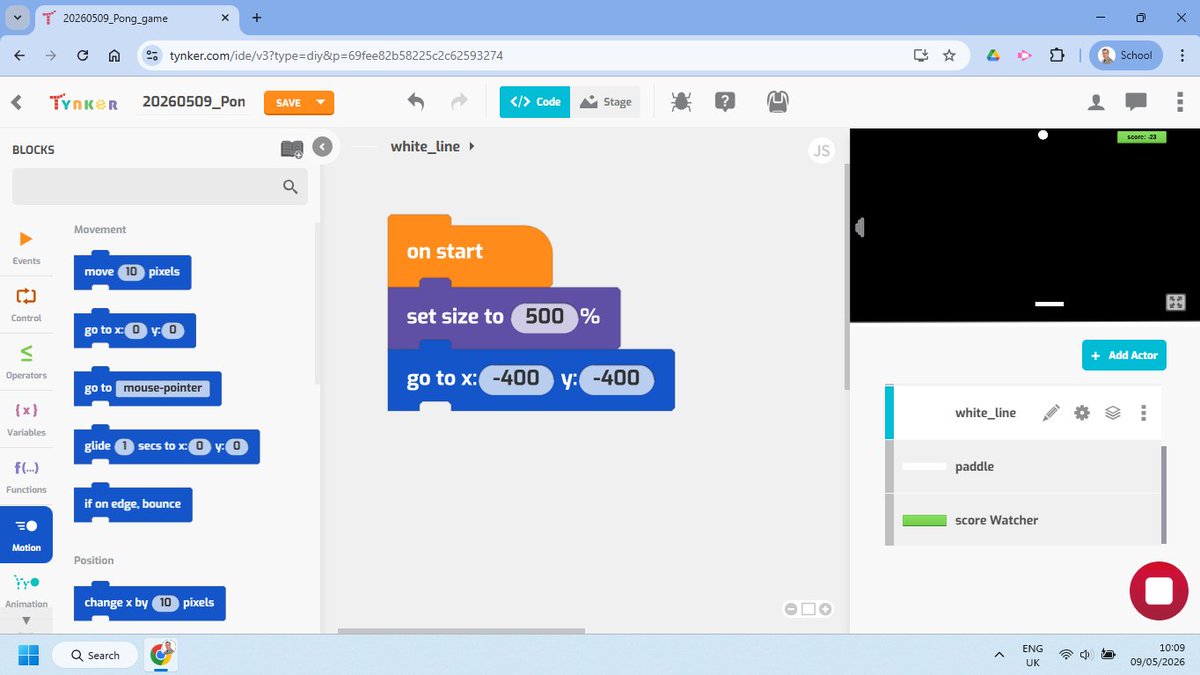This screenshot has width=1200, height=675.
Task: Click the taskbar Search box
Action: (x=94, y=655)
